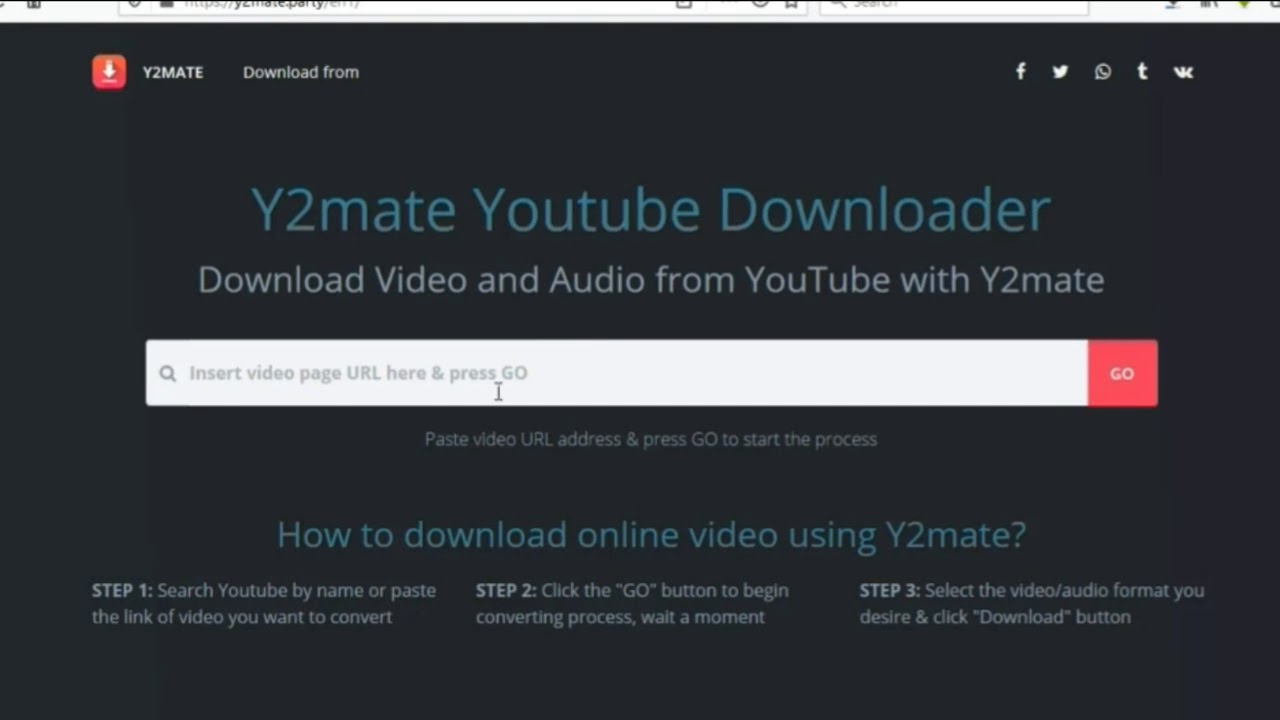
Task: Click "Paste video URL address & press GO" hint
Action: click(x=651, y=439)
